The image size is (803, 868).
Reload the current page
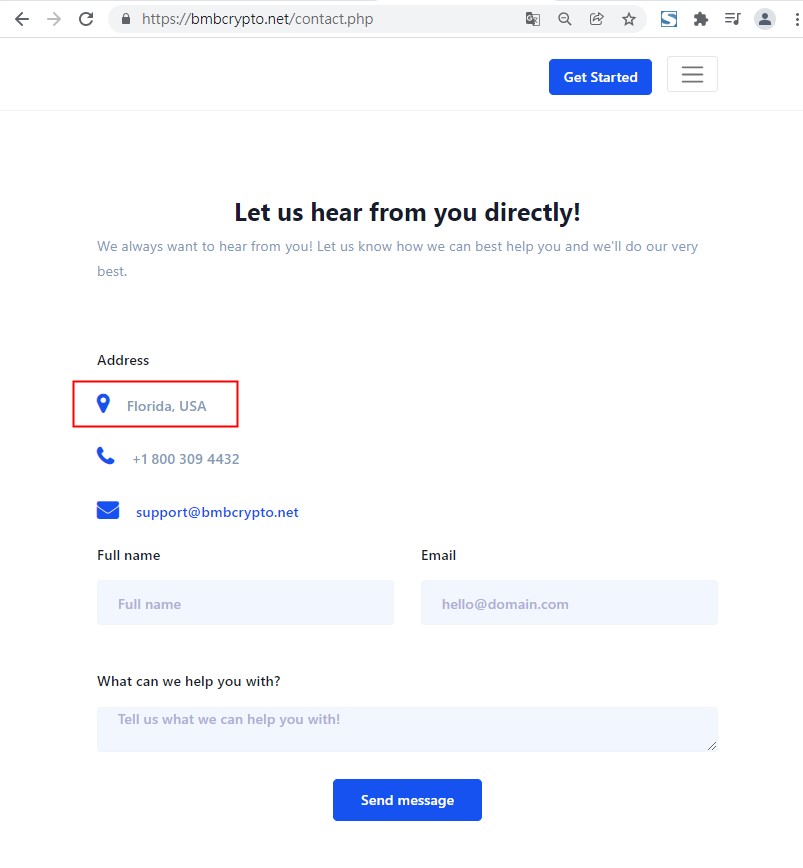tap(87, 19)
